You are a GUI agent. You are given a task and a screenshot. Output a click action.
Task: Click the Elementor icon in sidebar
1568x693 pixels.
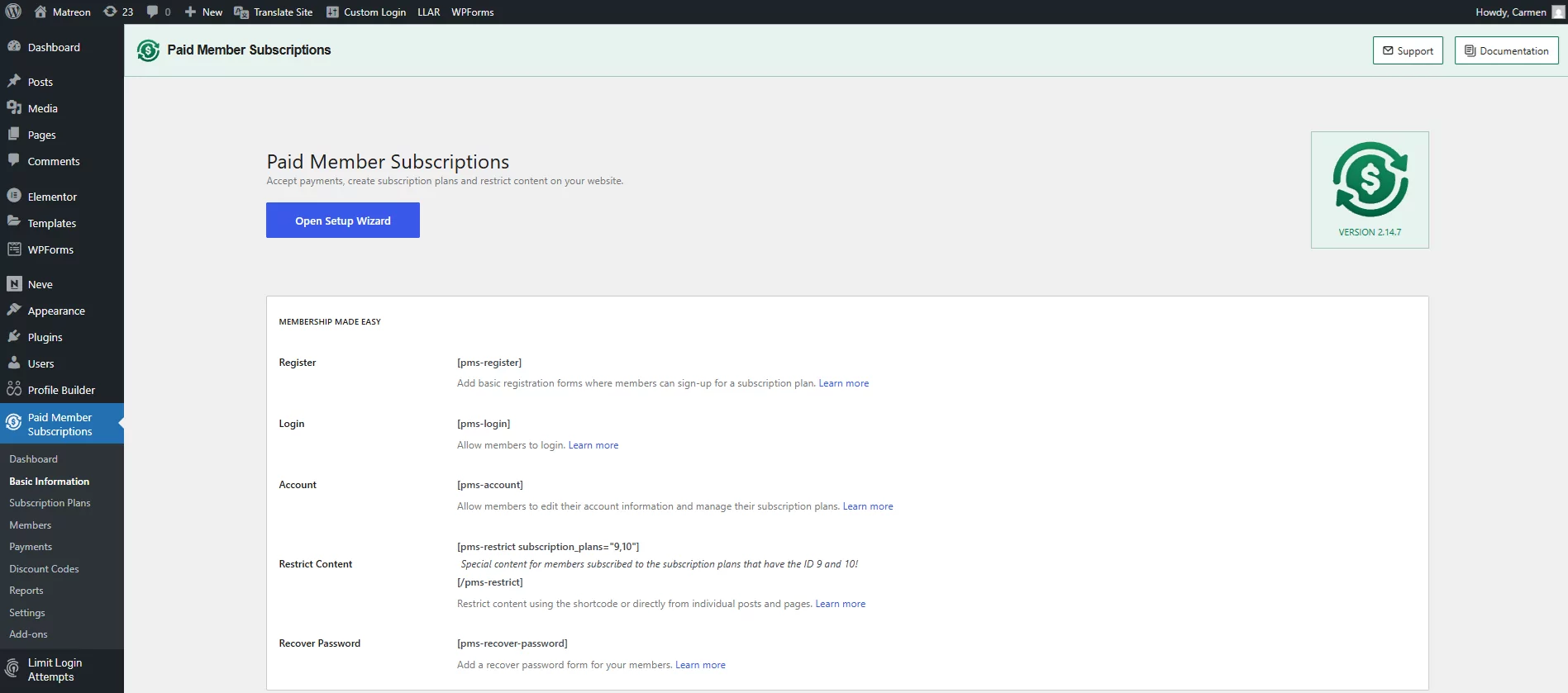tap(14, 196)
